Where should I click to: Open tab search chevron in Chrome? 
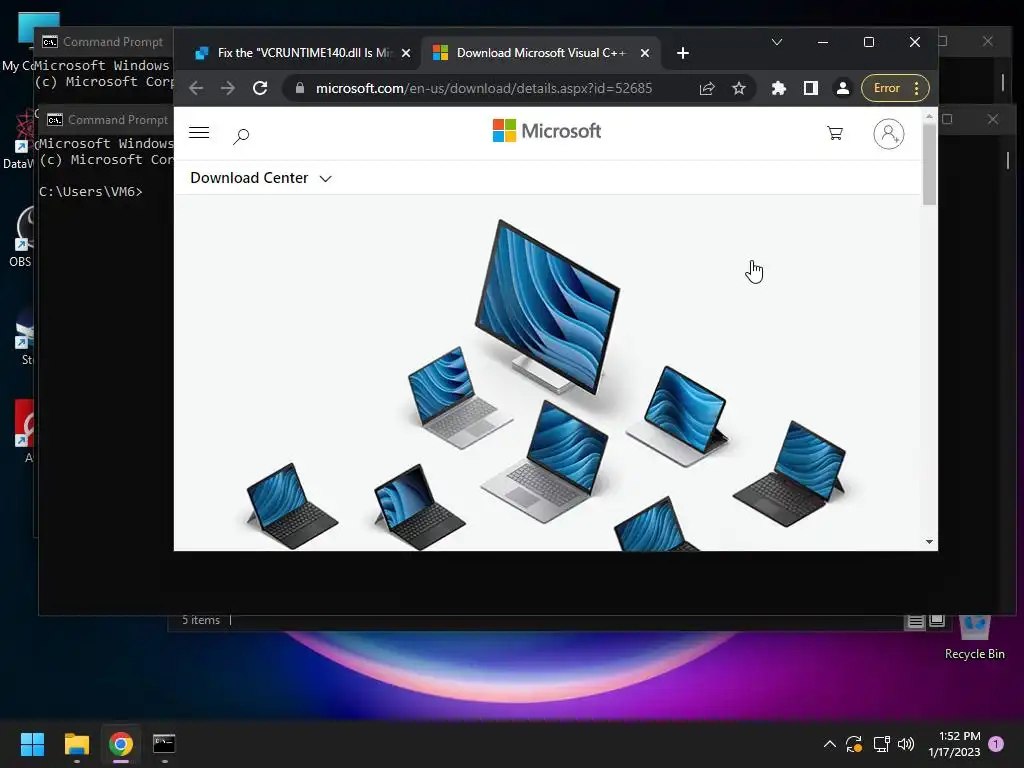pyautogui.click(x=776, y=42)
